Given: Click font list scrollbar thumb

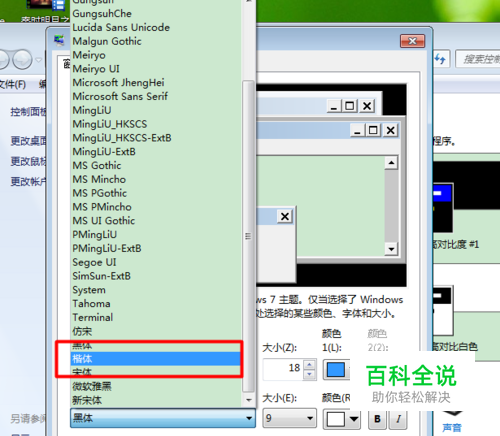Looking at the screenshot, I should (248, 236).
